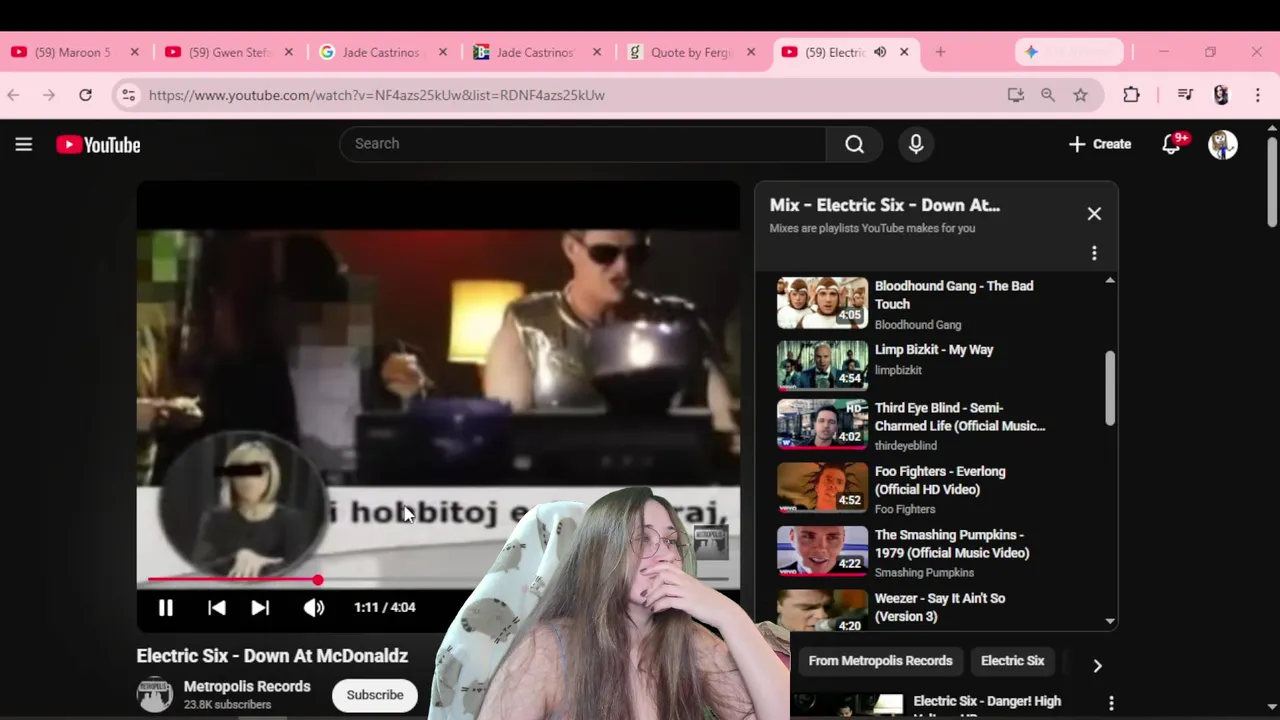View site information icon
This screenshot has height=720, width=1280.
(x=128, y=95)
